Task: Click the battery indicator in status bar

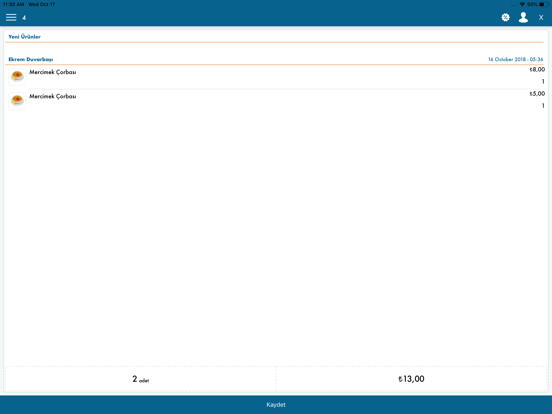Action: coord(544,4)
